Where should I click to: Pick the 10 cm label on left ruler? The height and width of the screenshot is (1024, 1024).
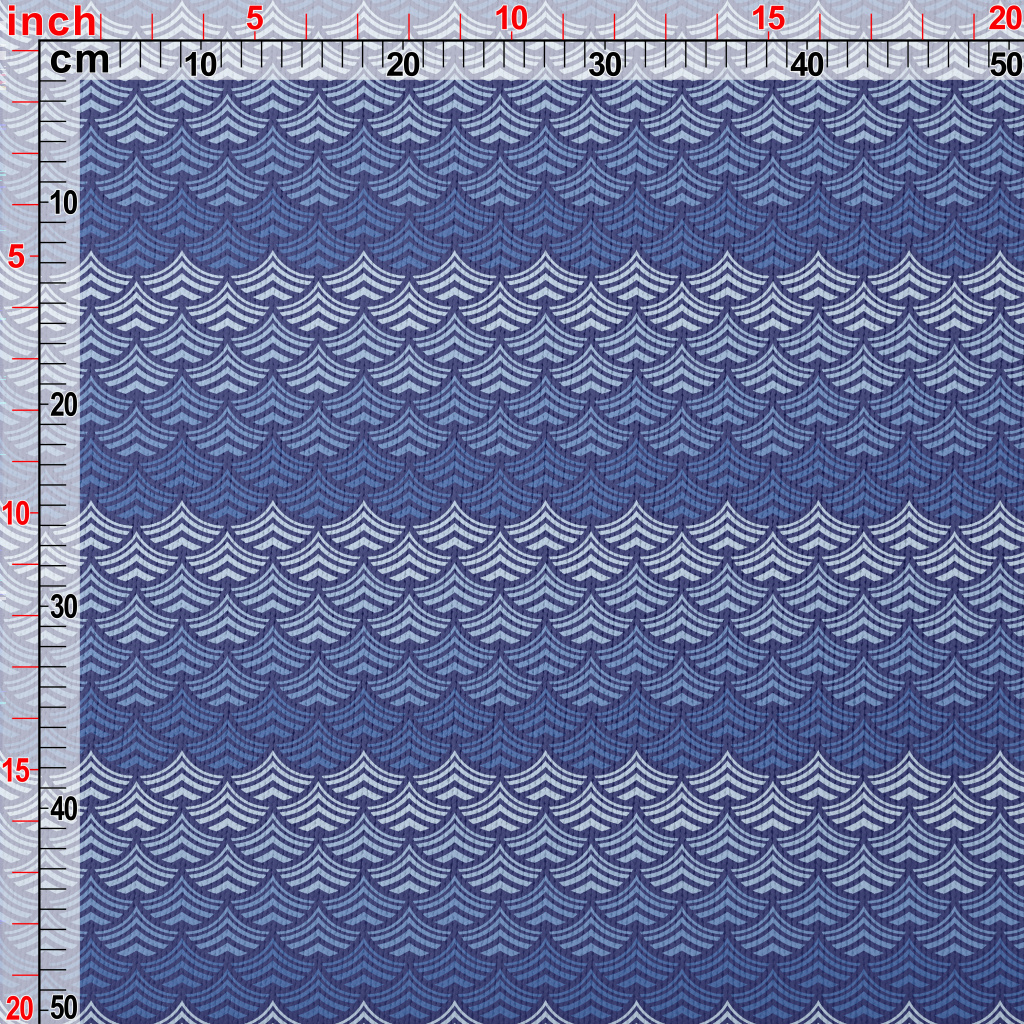(63, 203)
